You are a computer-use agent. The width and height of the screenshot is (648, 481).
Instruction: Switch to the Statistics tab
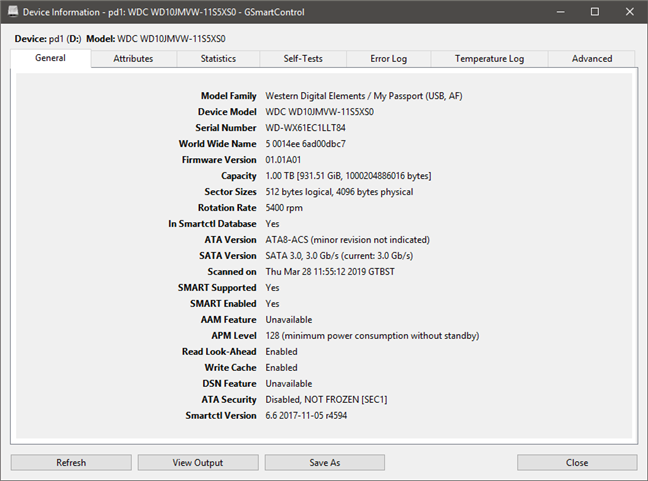[x=218, y=59]
